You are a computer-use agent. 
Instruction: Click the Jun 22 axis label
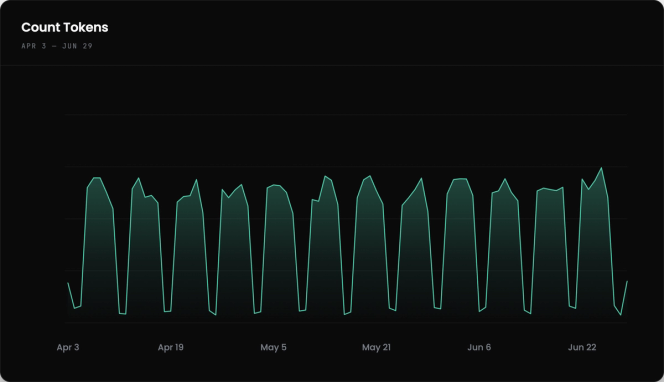pos(582,347)
